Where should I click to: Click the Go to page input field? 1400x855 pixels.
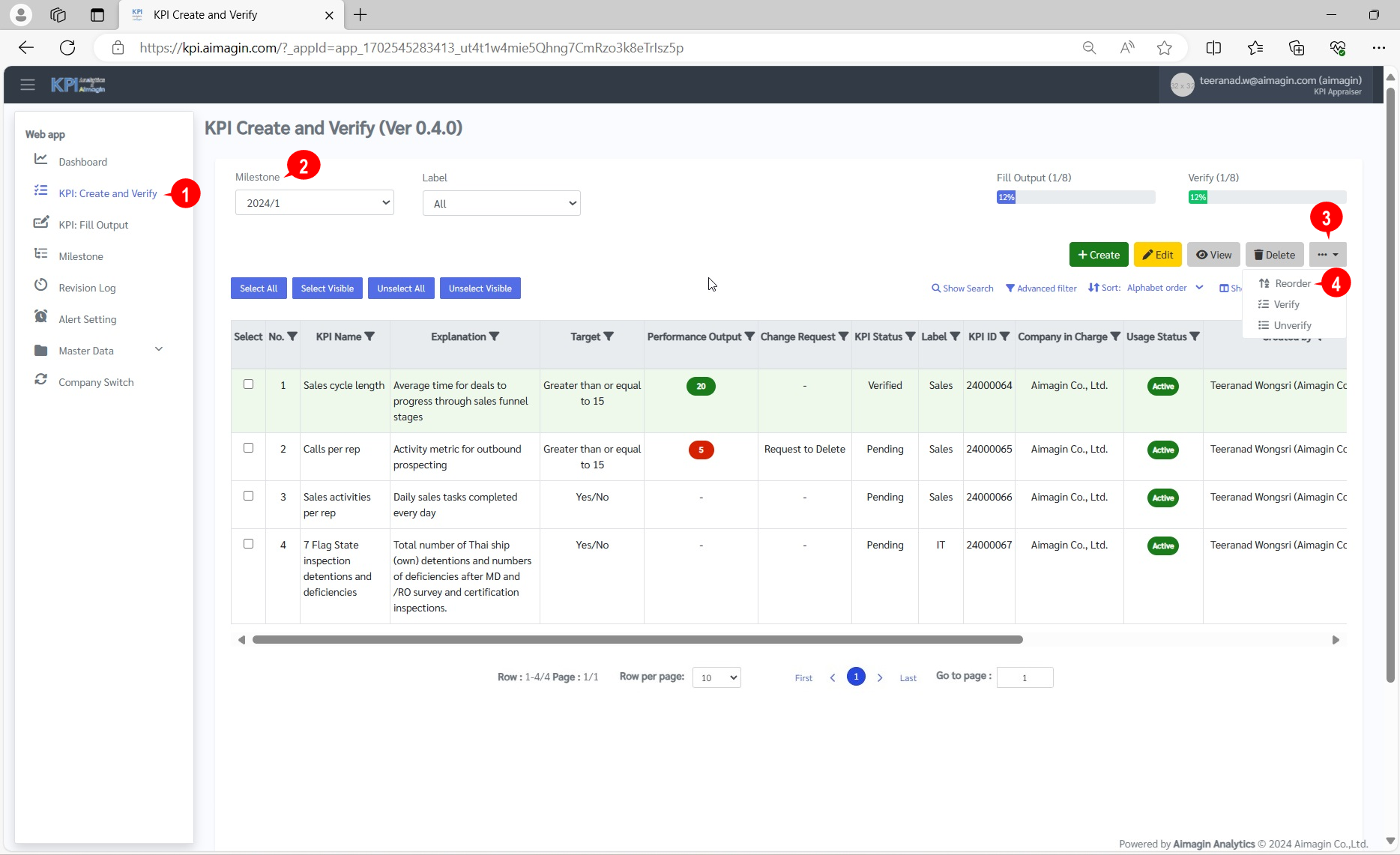[x=1025, y=677]
